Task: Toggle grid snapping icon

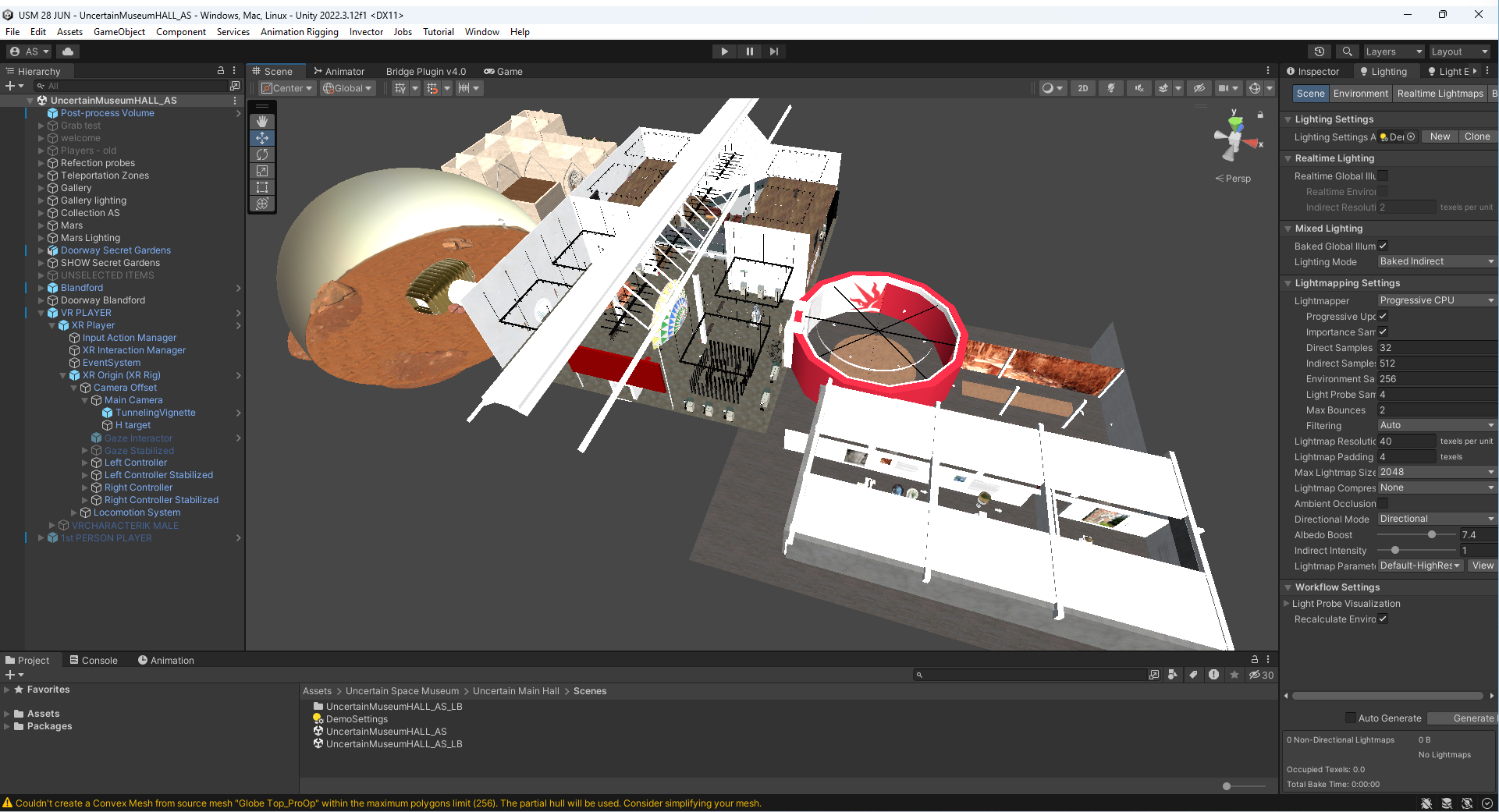Action: tap(432, 88)
